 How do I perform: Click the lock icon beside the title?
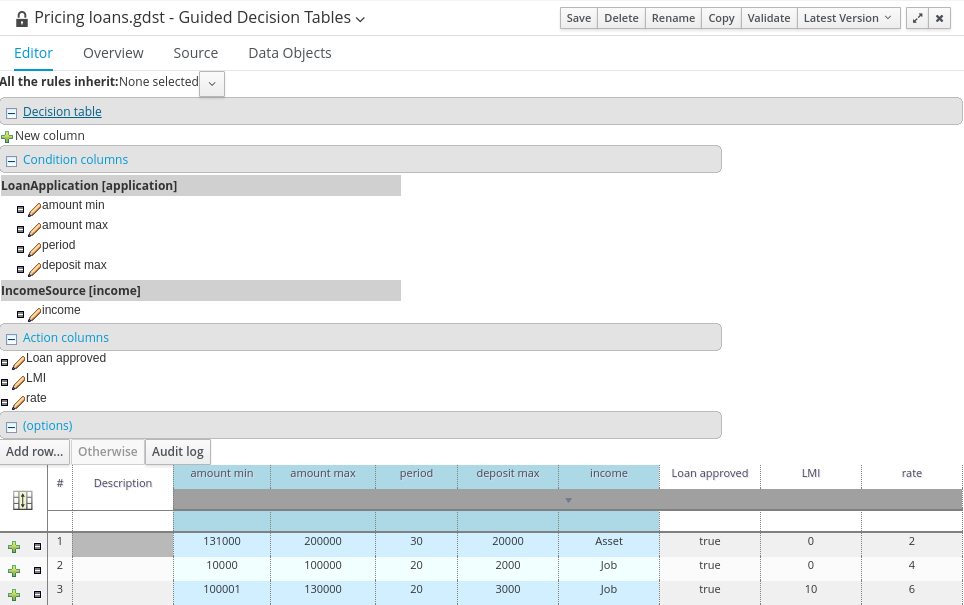coord(22,19)
